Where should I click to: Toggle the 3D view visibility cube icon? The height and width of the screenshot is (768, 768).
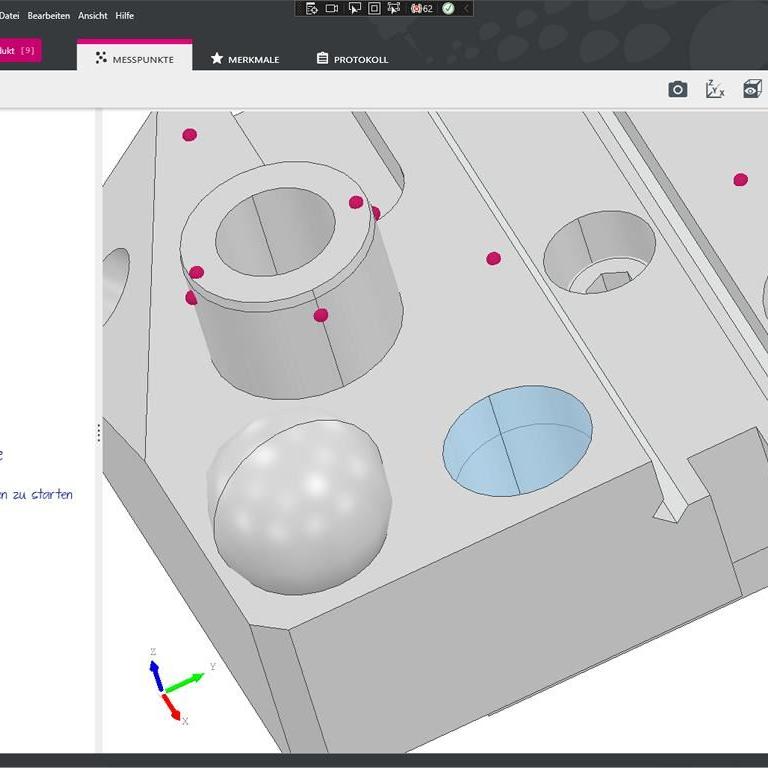coord(752,90)
